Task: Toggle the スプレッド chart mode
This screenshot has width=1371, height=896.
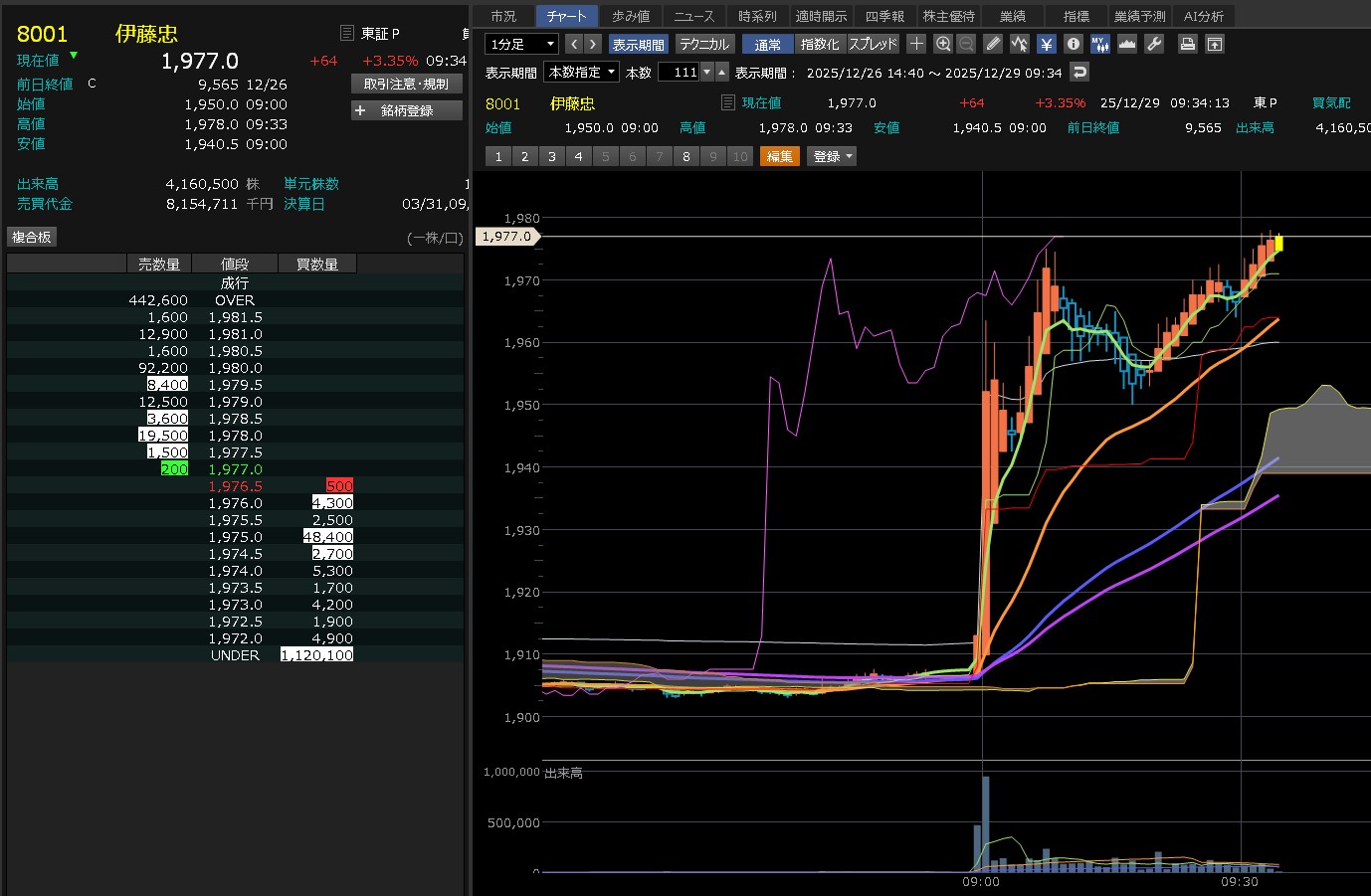Action: 873,44
